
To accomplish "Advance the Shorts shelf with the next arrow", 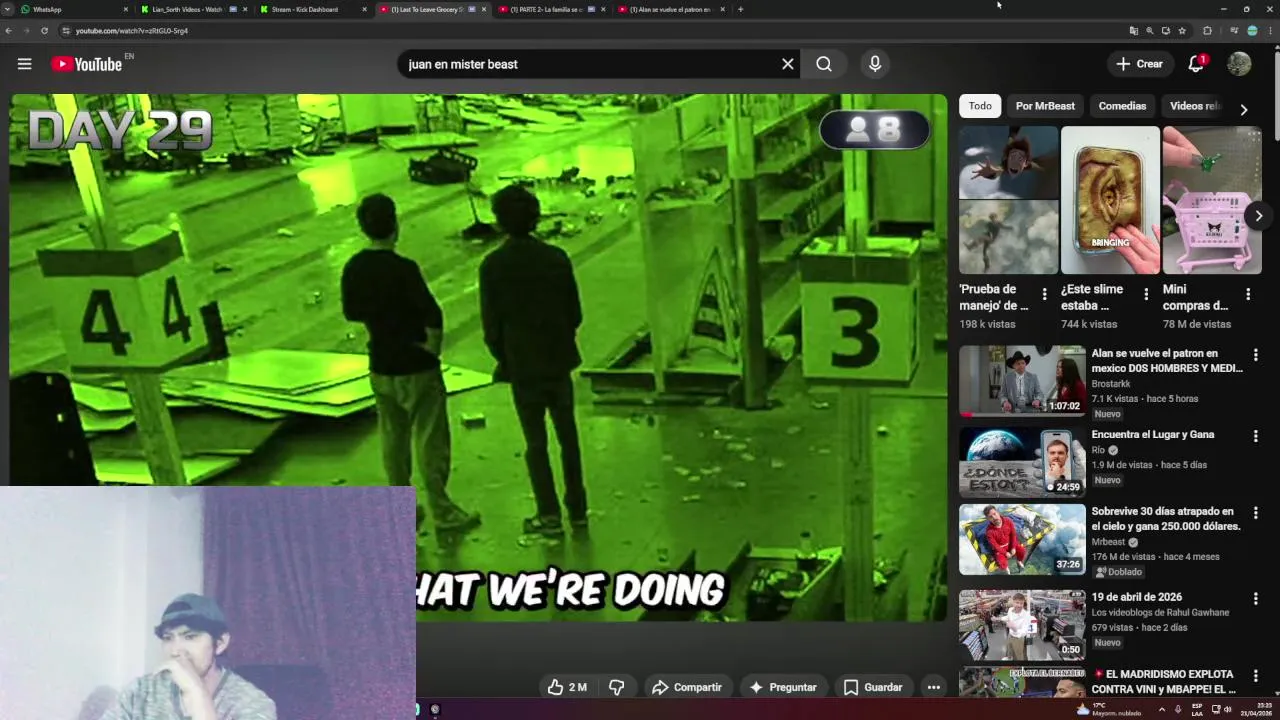I will (1259, 216).
